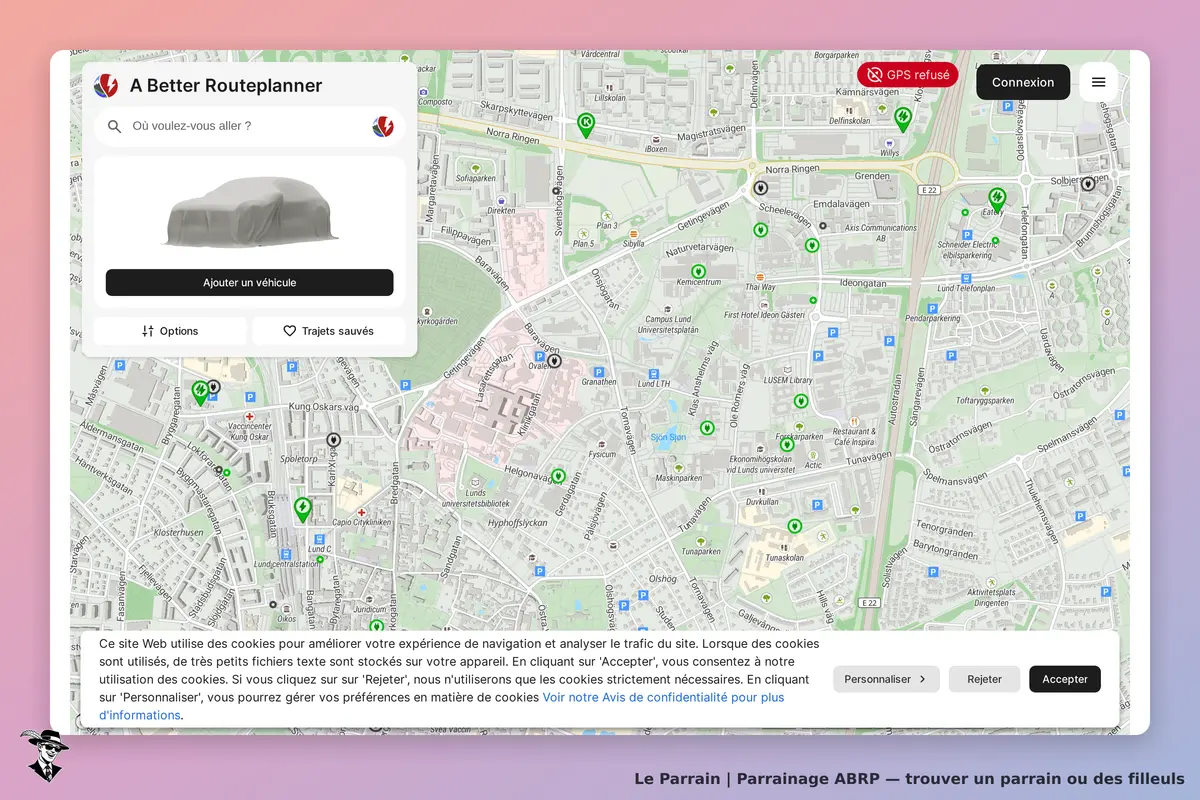Select the fast charger pin above Willys
The height and width of the screenshot is (800, 1200).
coord(903,119)
